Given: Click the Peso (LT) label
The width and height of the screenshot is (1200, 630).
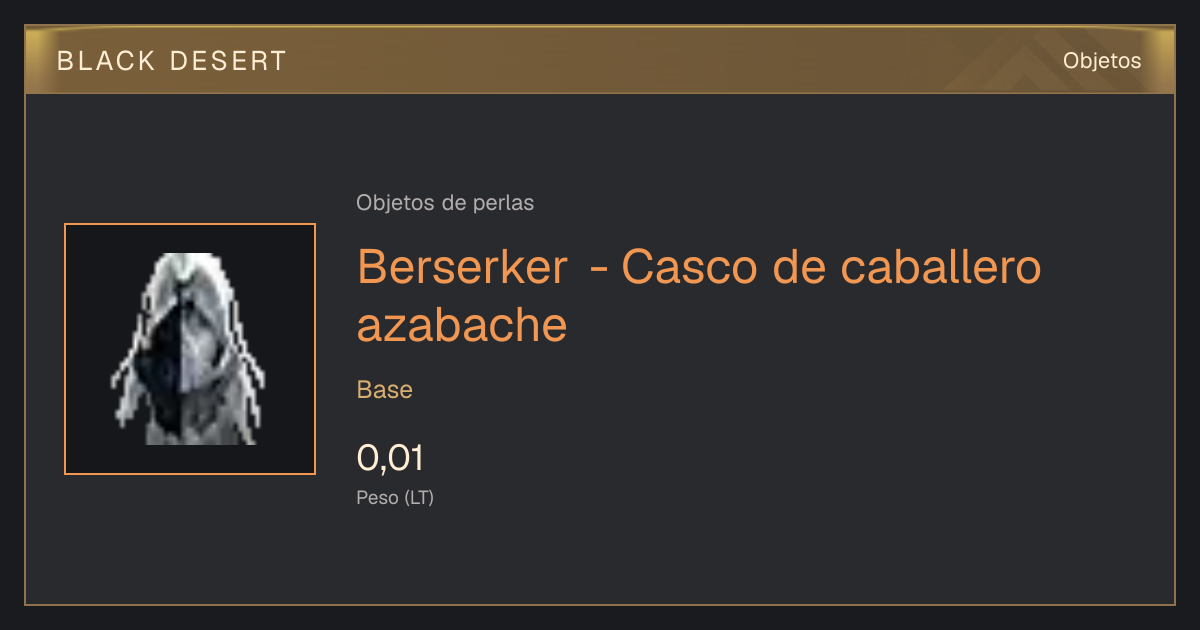Looking at the screenshot, I should tap(395, 497).
